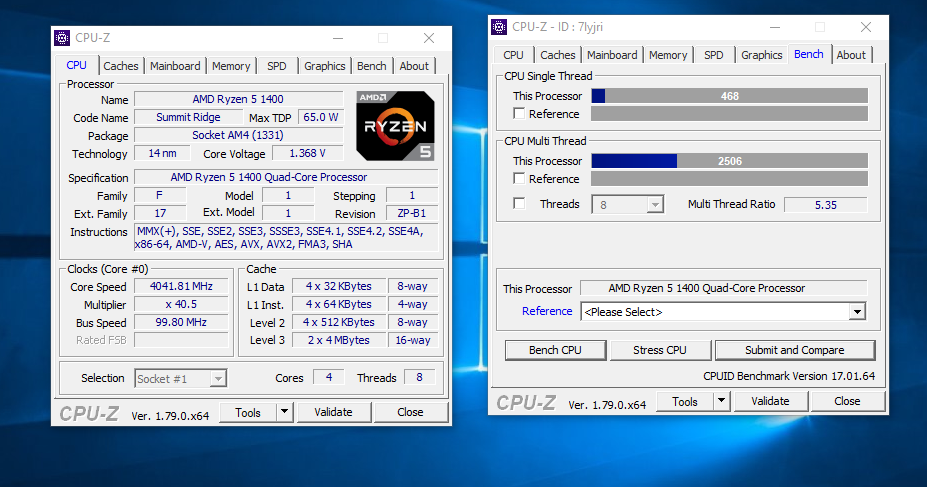Click Validate button in left CPU-Z window
This screenshot has height=487, width=927.
(x=333, y=412)
